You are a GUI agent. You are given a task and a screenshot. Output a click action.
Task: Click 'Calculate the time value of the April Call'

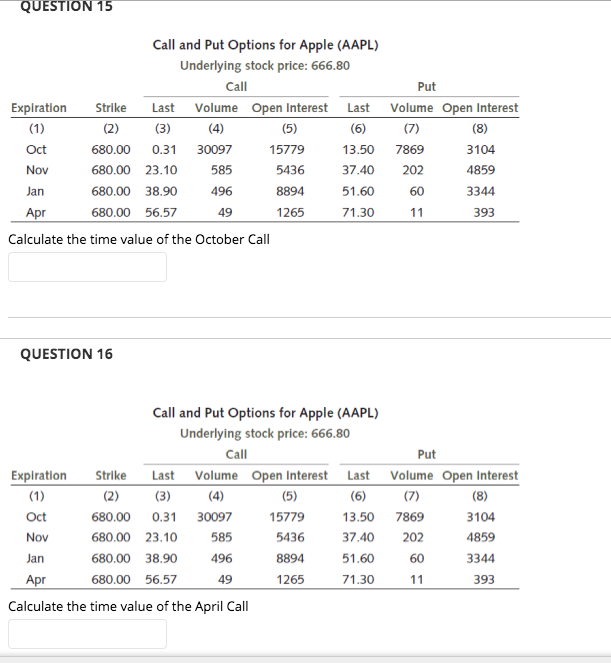pos(128,606)
